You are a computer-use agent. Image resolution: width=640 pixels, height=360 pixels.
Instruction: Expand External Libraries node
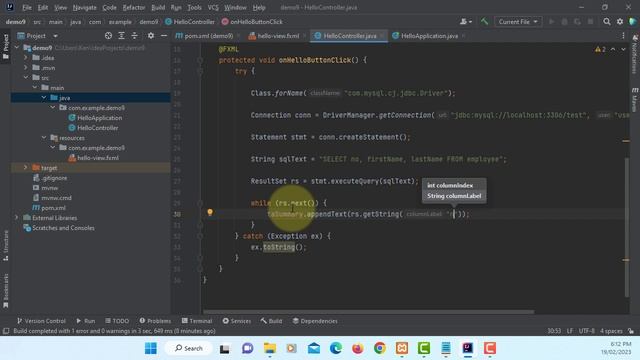pyautogui.click(x=17, y=218)
